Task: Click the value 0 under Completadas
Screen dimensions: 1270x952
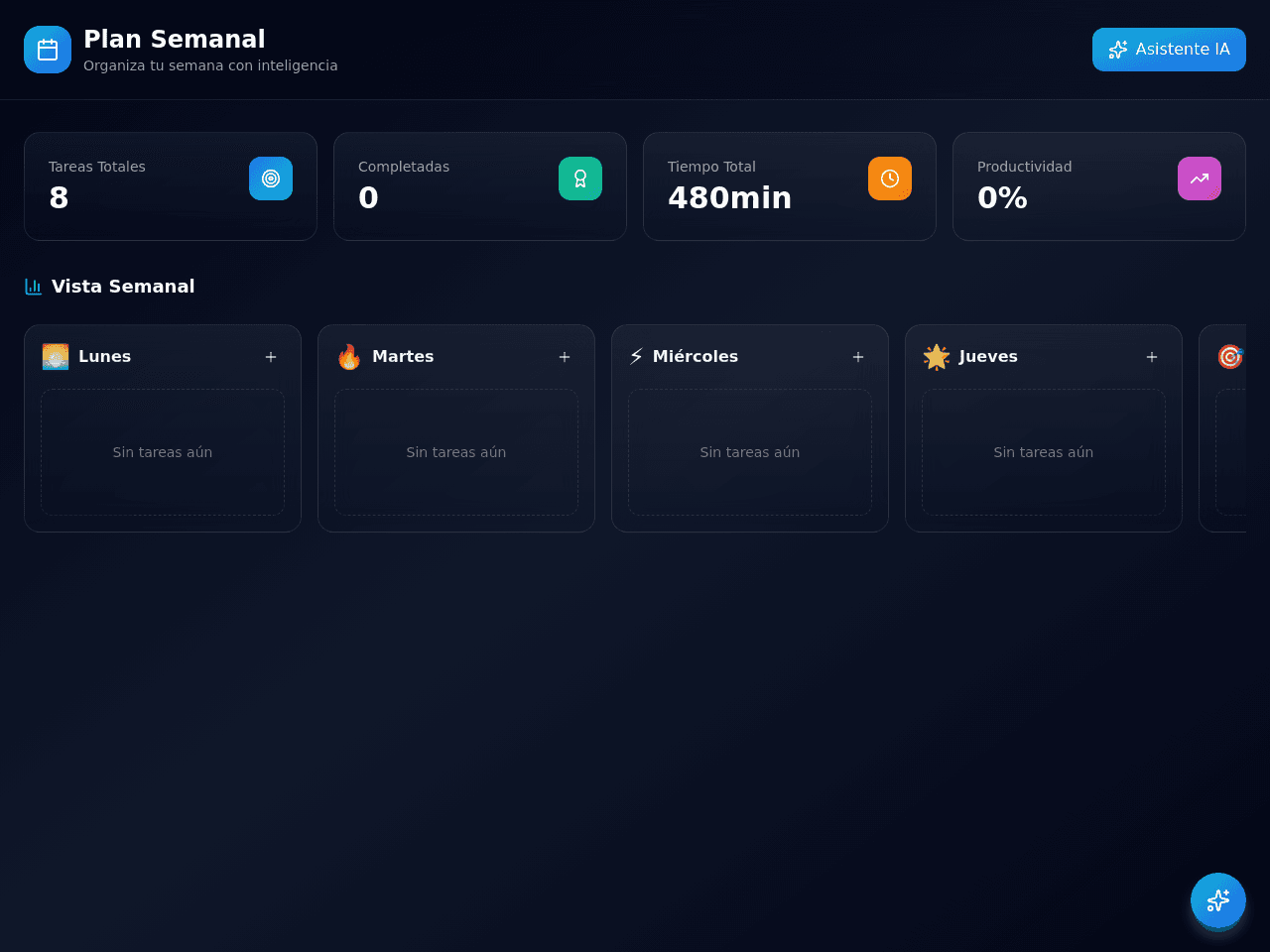Action: click(368, 198)
